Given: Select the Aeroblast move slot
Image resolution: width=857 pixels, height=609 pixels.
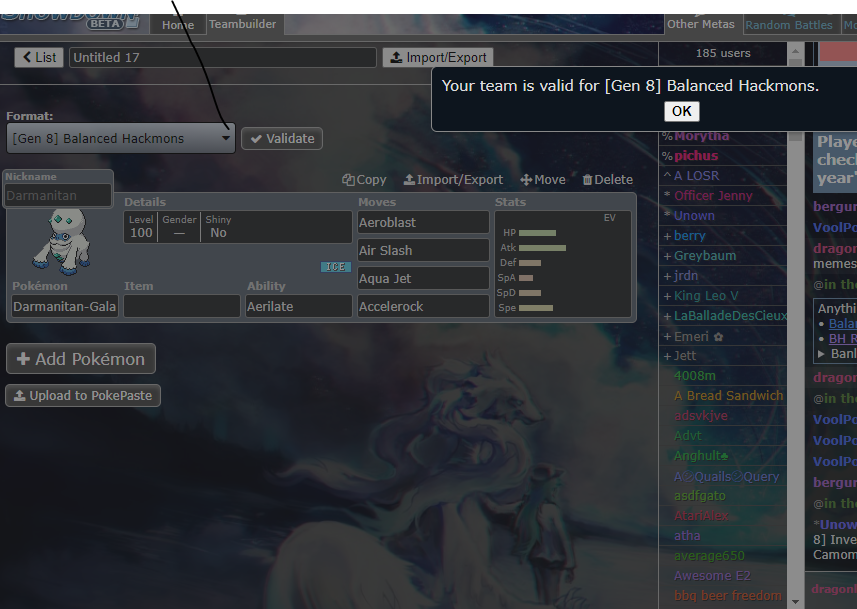Looking at the screenshot, I should [423, 222].
